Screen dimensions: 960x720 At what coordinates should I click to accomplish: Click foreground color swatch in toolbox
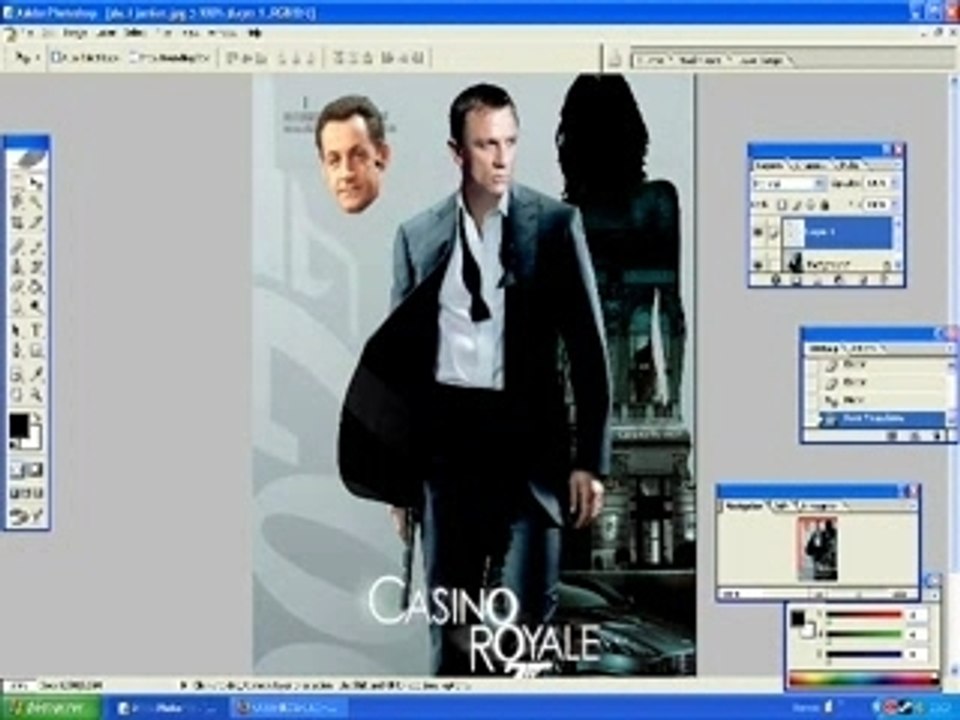[x=18, y=424]
